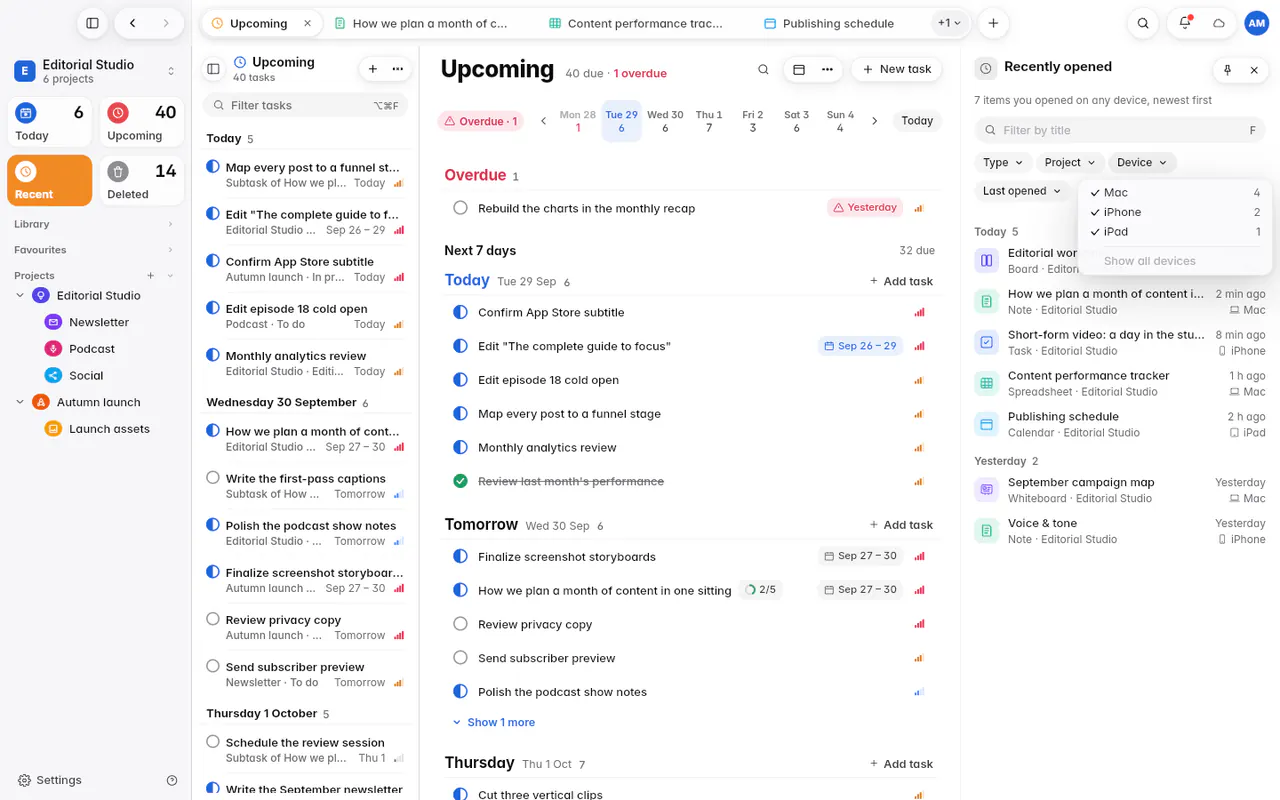Click the 2/5 subtask progress indicator
The width and height of the screenshot is (1280, 800).
pos(760,590)
